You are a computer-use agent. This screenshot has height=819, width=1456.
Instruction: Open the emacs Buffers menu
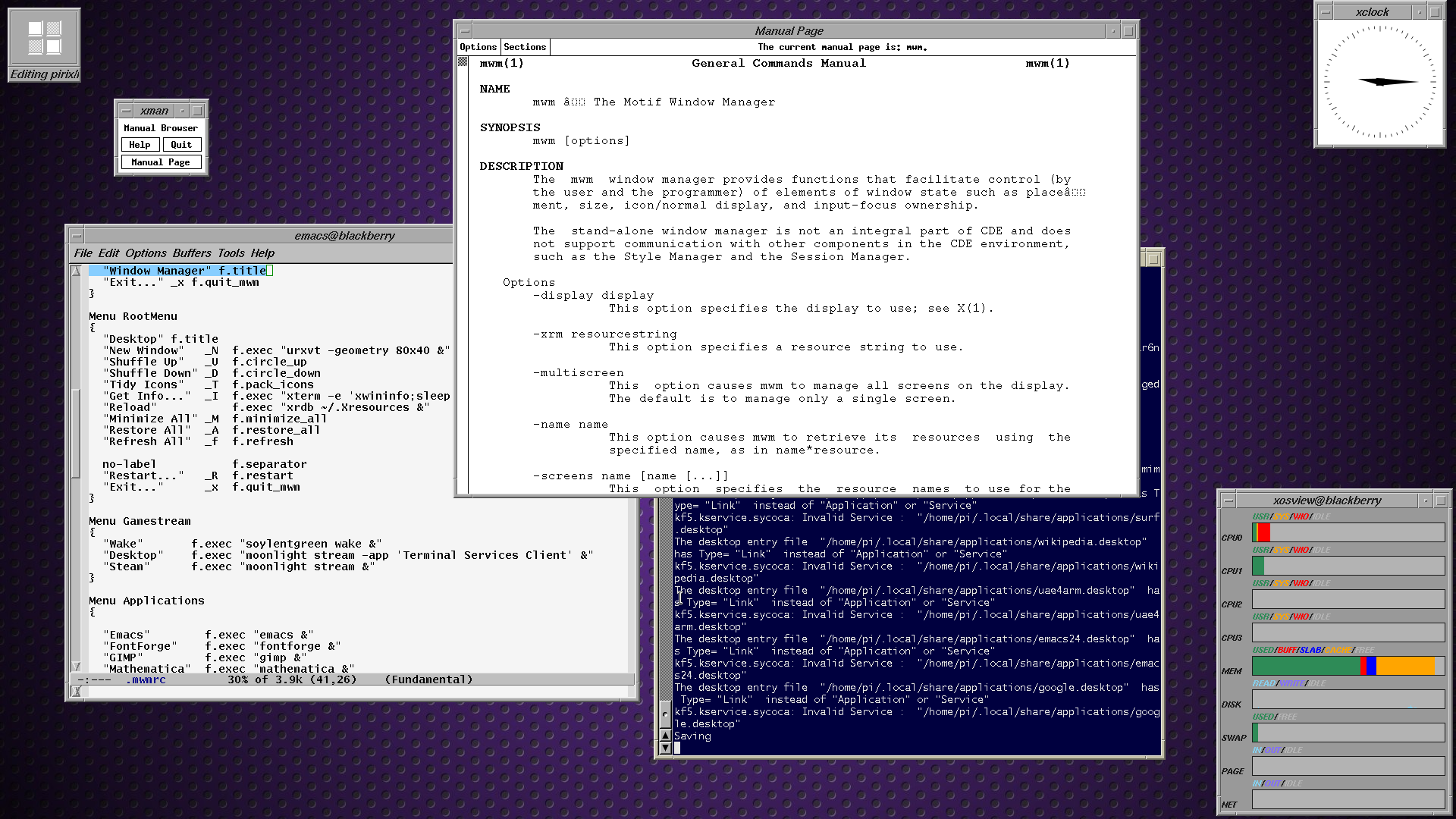[191, 253]
